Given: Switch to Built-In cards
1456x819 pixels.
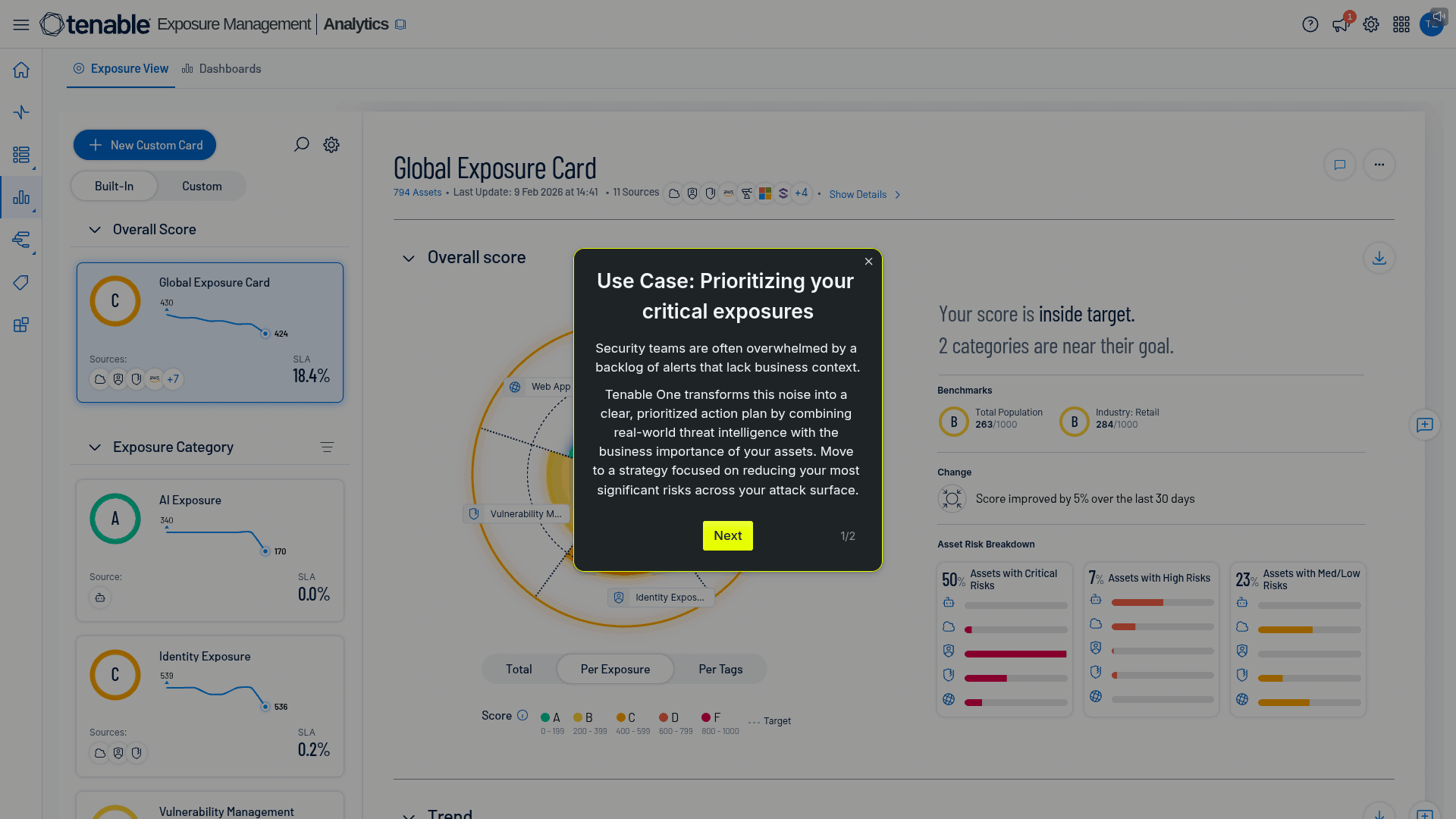Looking at the screenshot, I should click(114, 186).
